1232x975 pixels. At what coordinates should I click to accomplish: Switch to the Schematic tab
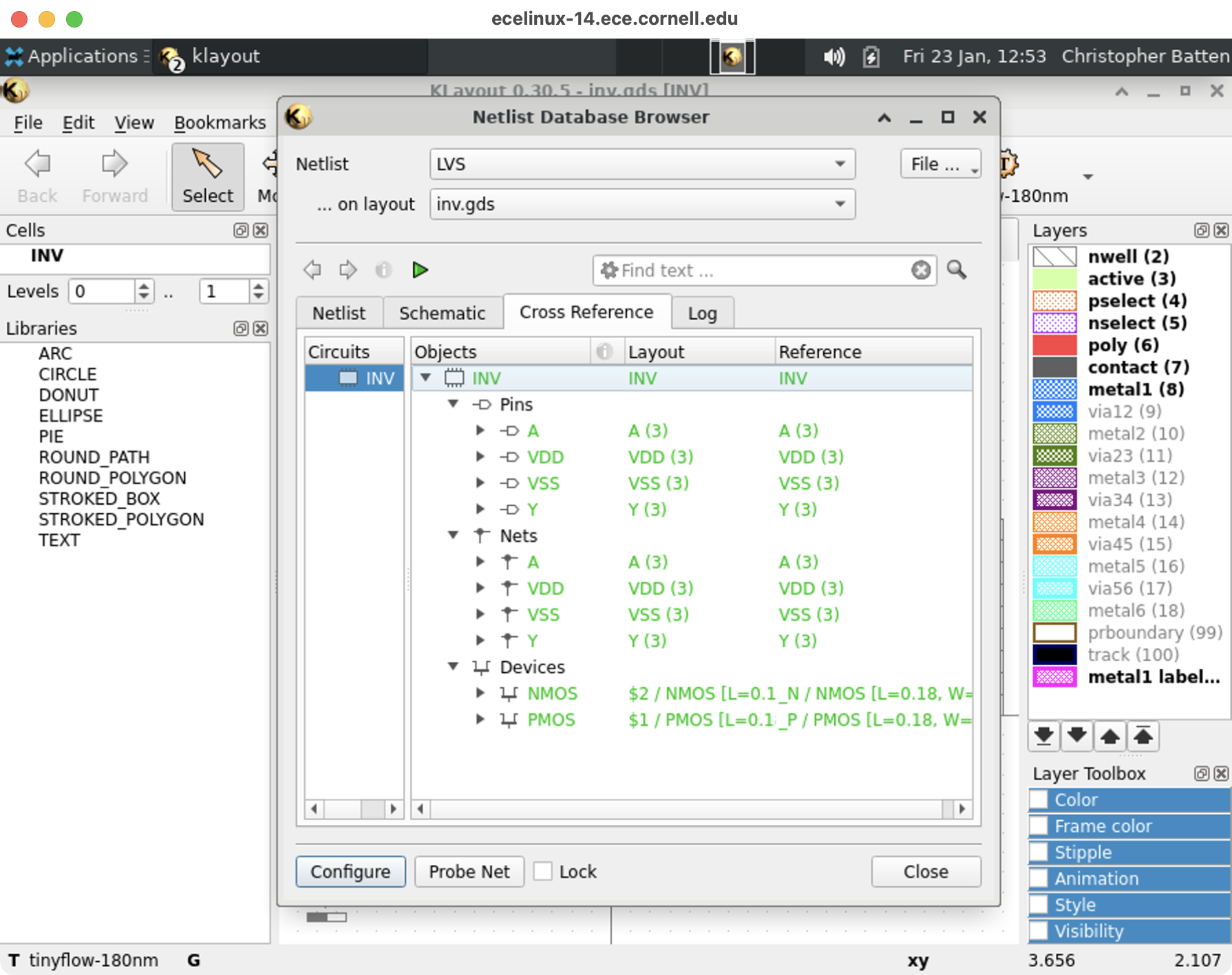pyautogui.click(x=442, y=313)
